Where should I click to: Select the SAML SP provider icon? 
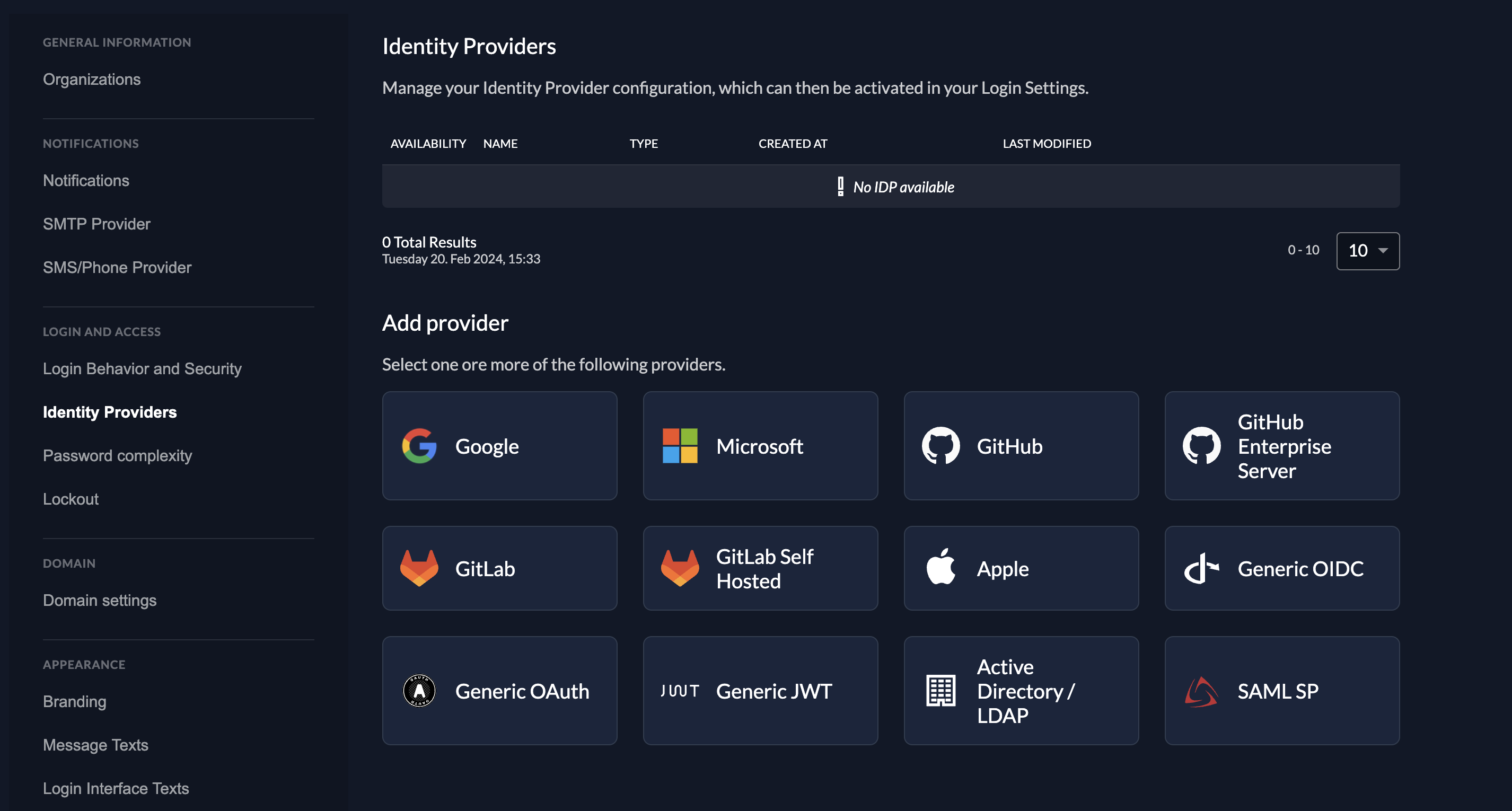[1201, 690]
